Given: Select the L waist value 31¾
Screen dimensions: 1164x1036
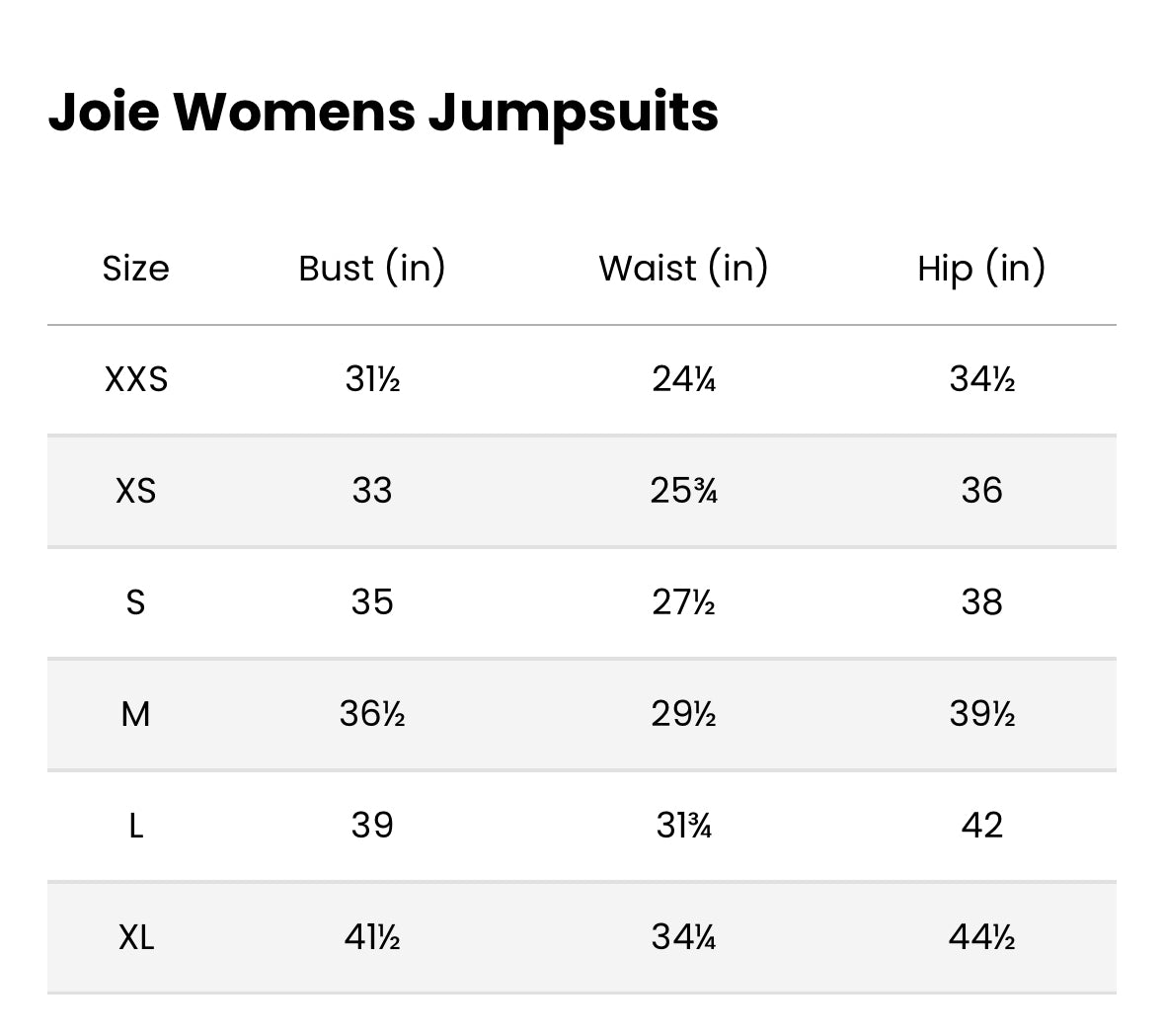Looking at the screenshot, I should pos(683,826).
